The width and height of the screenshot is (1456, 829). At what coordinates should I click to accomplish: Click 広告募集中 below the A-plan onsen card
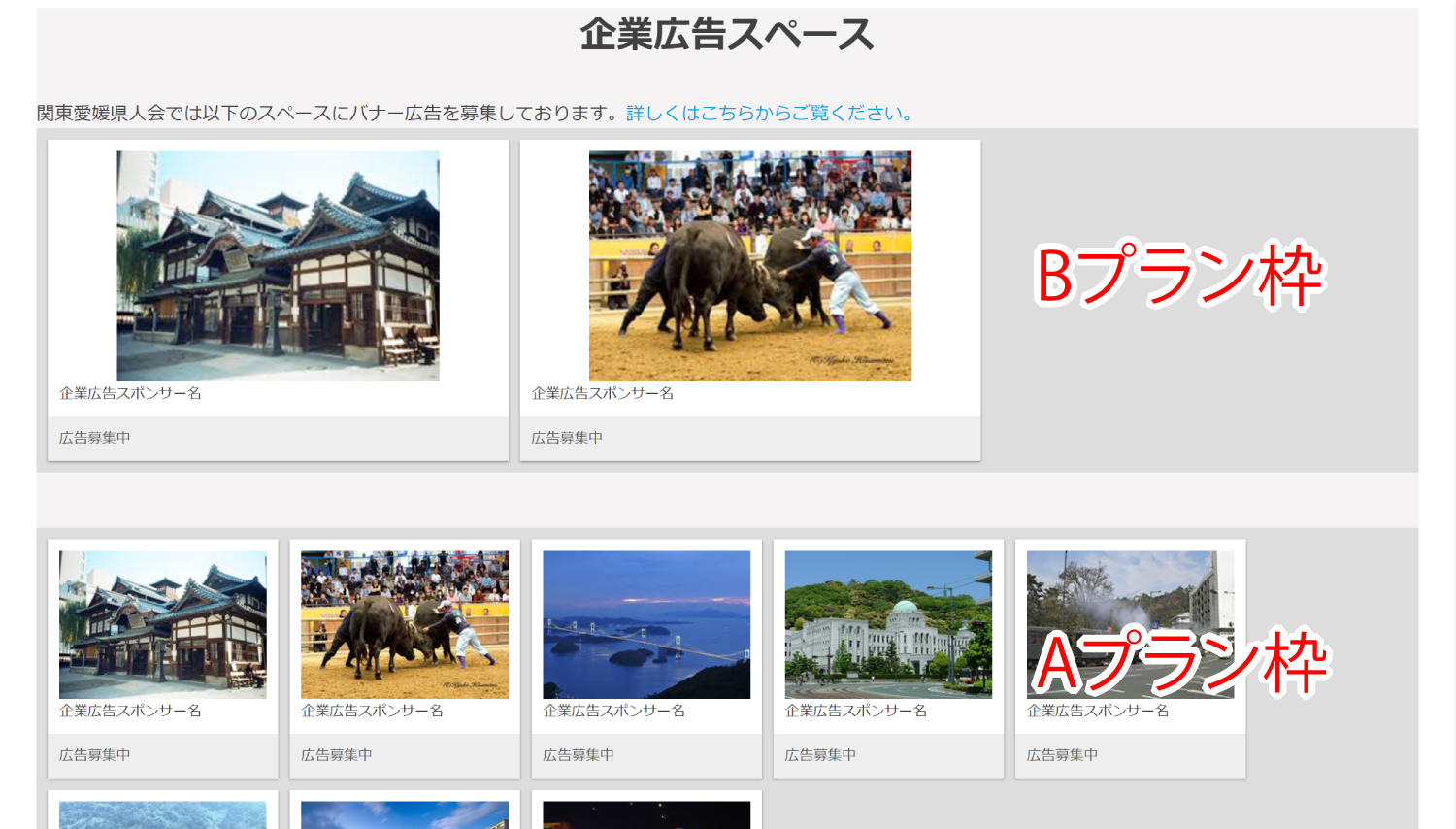click(x=95, y=755)
